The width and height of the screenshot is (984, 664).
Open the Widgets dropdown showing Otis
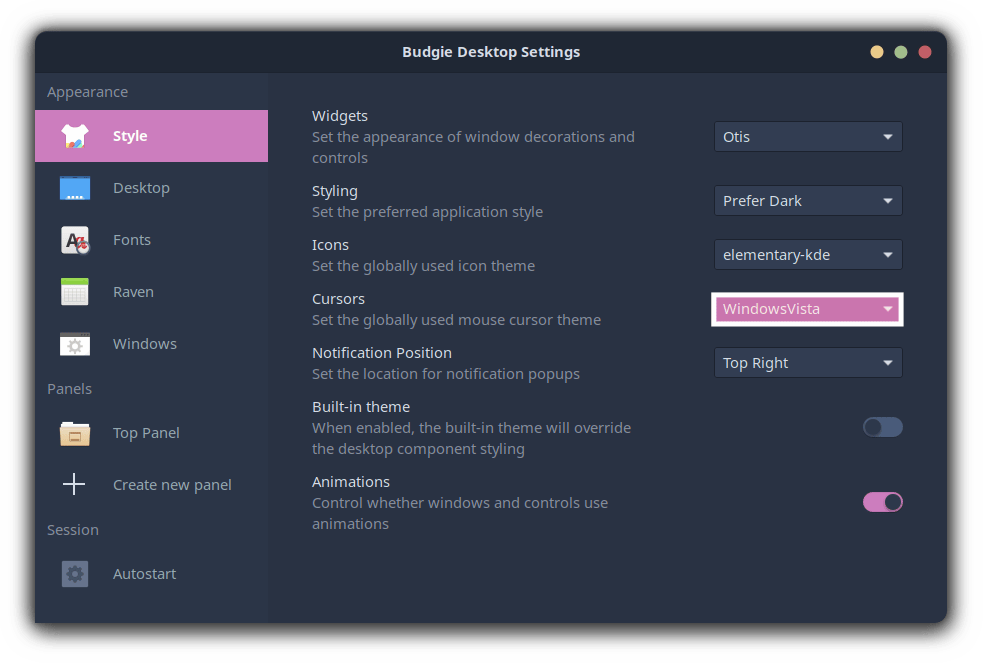[808, 137]
